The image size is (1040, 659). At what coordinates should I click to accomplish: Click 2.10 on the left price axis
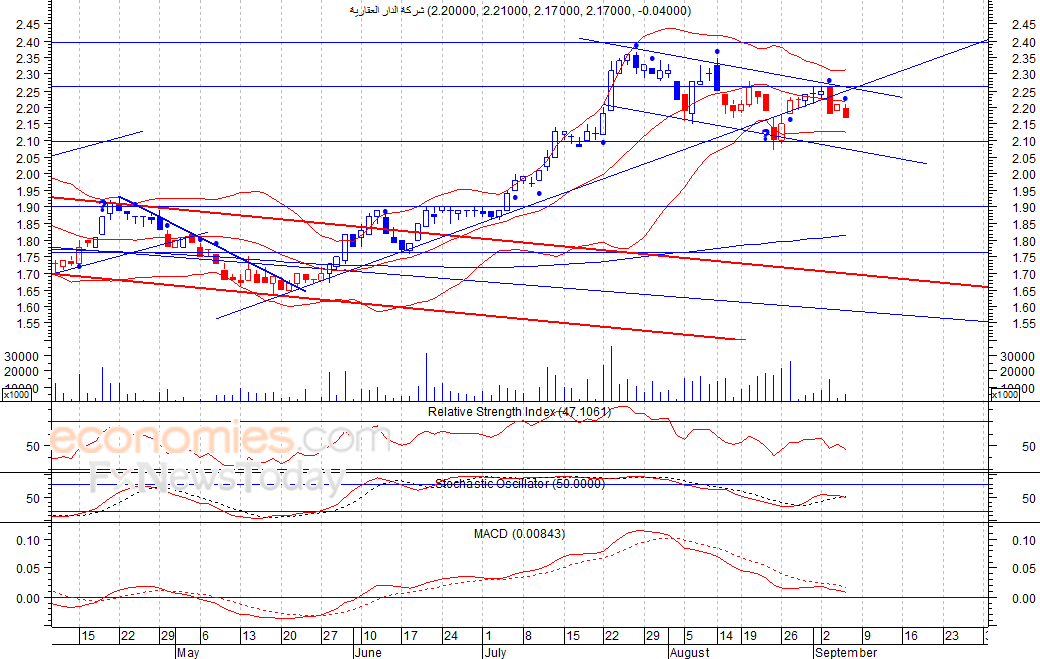(28, 141)
